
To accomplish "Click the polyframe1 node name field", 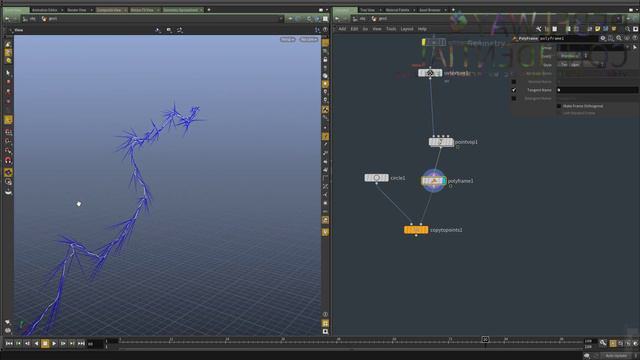I will 569,38.
